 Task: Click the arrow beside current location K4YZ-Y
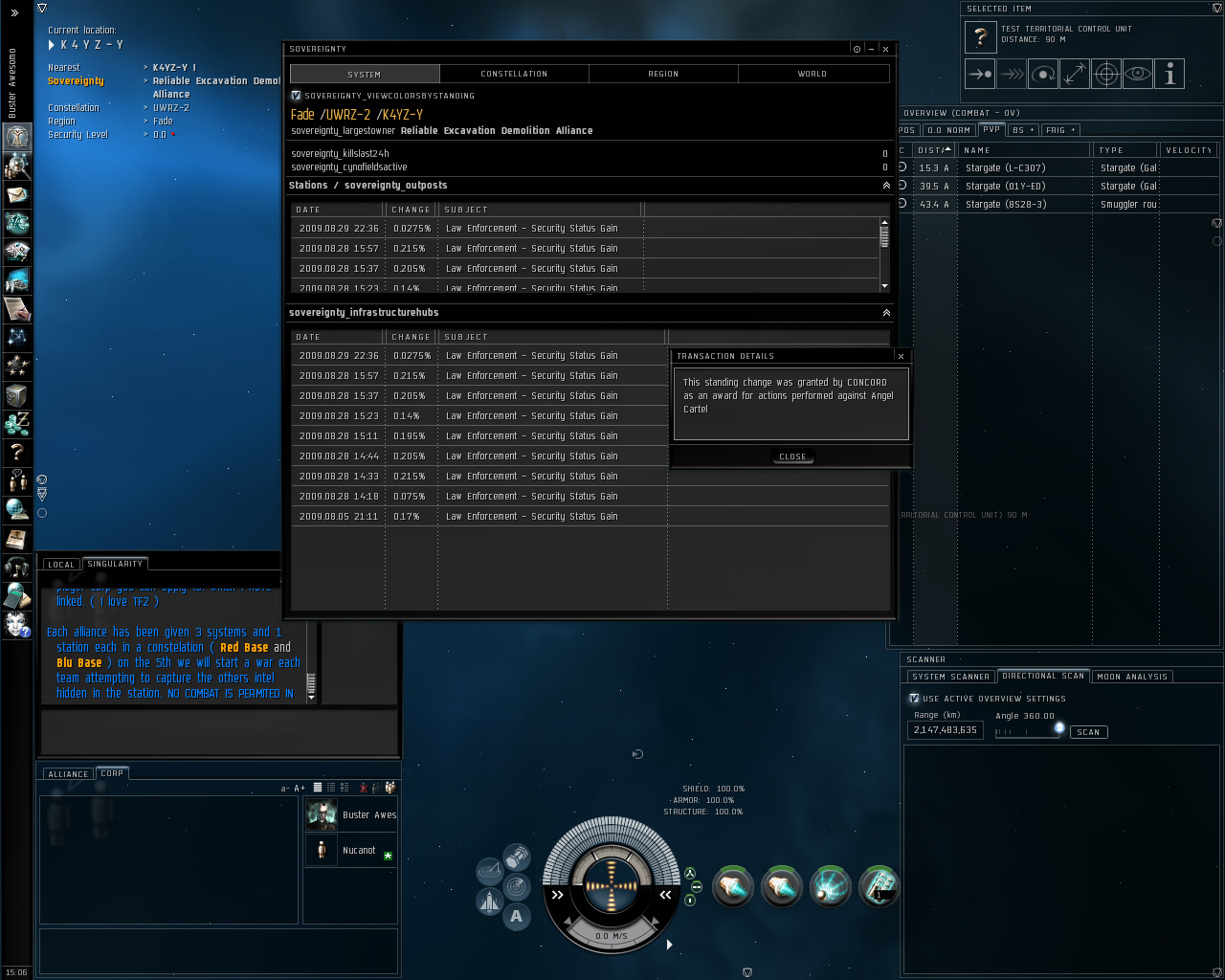point(52,45)
